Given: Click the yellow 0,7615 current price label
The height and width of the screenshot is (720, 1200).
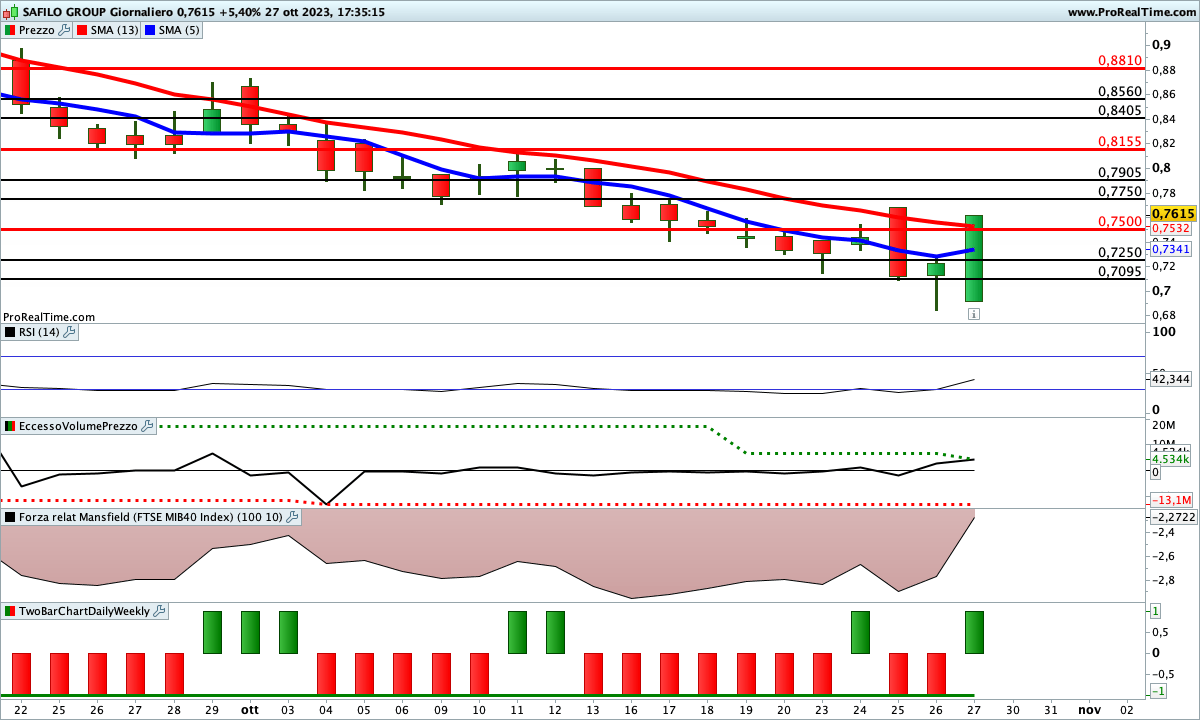Looking at the screenshot, I should tap(1172, 214).
